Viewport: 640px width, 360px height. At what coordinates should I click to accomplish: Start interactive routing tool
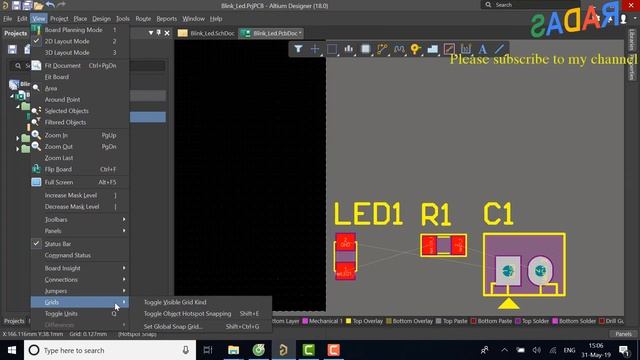coord(382,49)
